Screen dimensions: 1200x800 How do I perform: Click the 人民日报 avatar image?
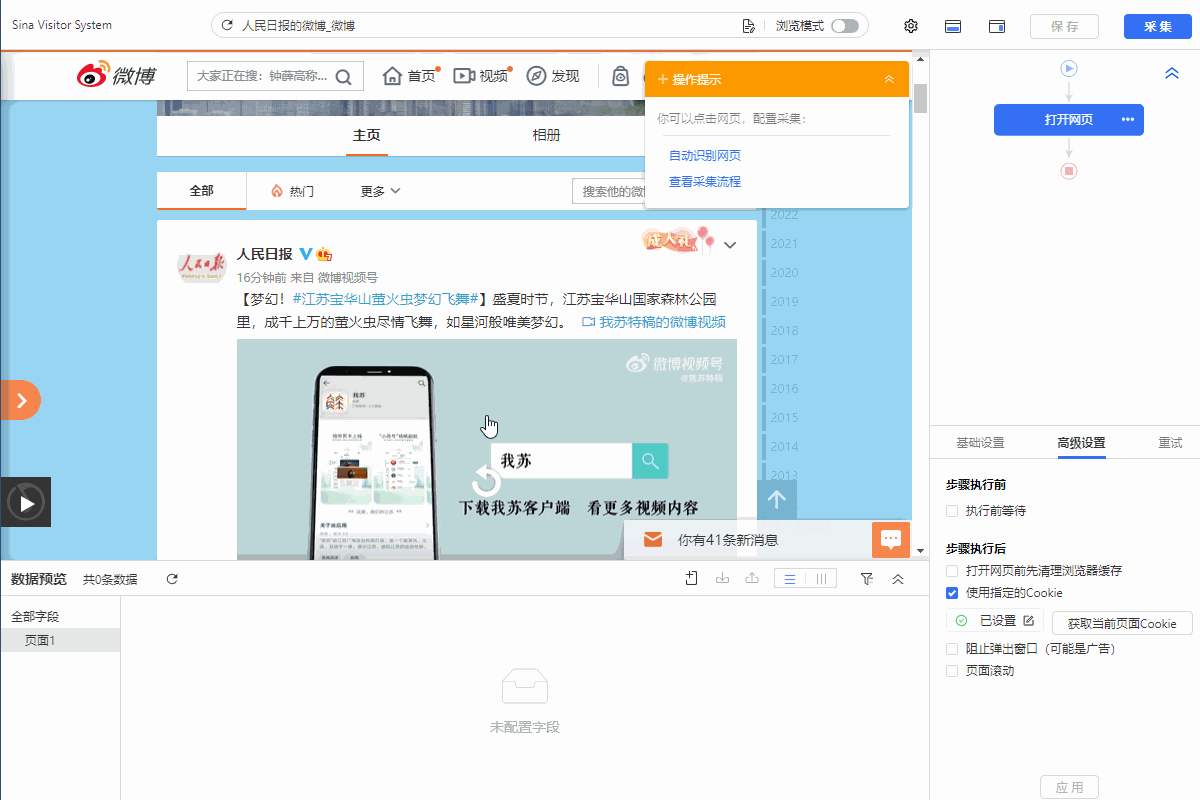point(202,267)
